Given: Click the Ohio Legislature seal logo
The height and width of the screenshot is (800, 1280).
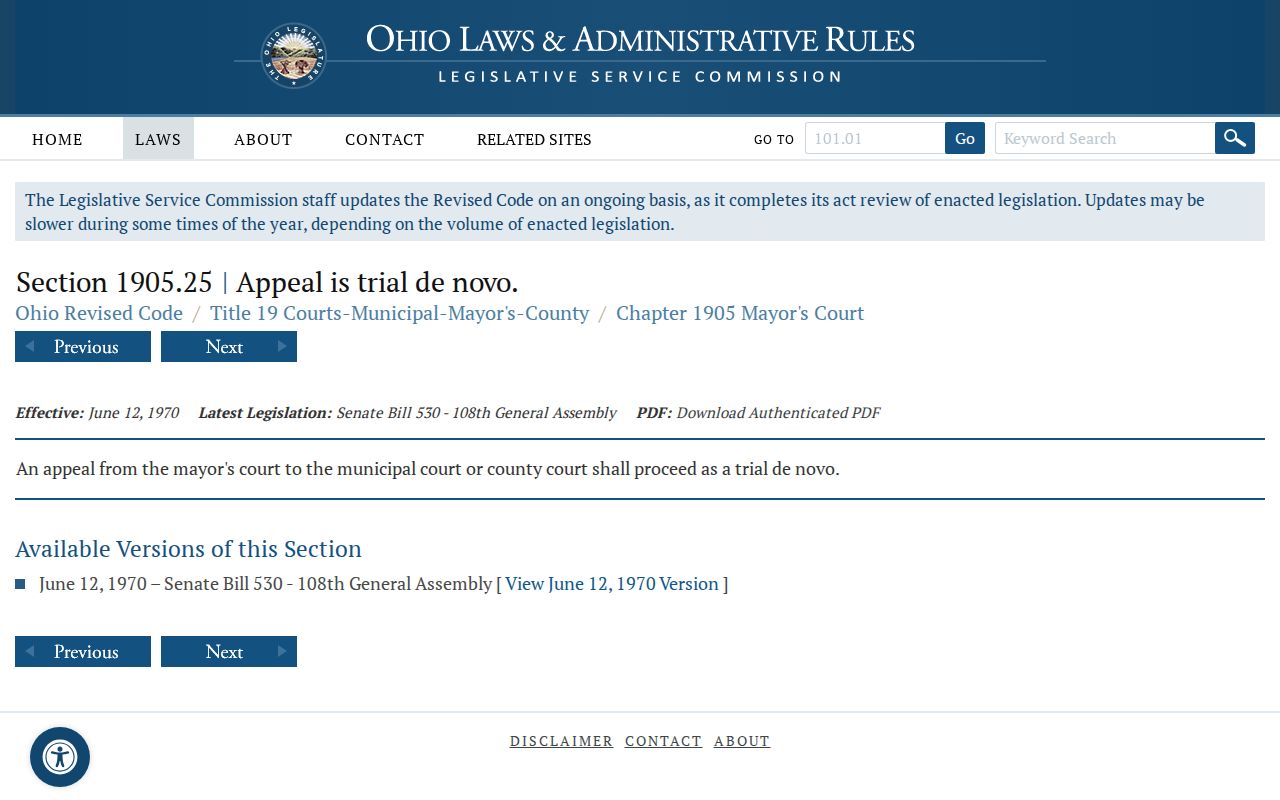Looking at the screenshot, I should [293, 56].
